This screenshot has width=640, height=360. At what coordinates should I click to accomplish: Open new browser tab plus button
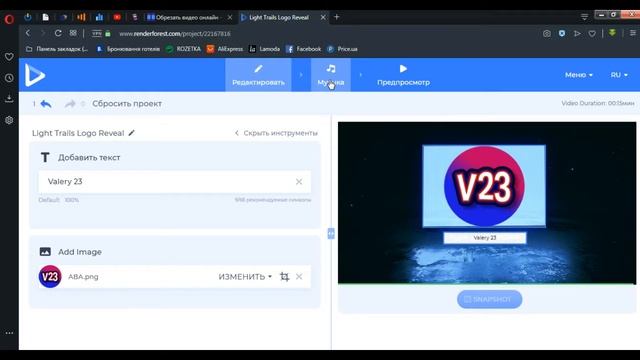click(x=337, y=17)
